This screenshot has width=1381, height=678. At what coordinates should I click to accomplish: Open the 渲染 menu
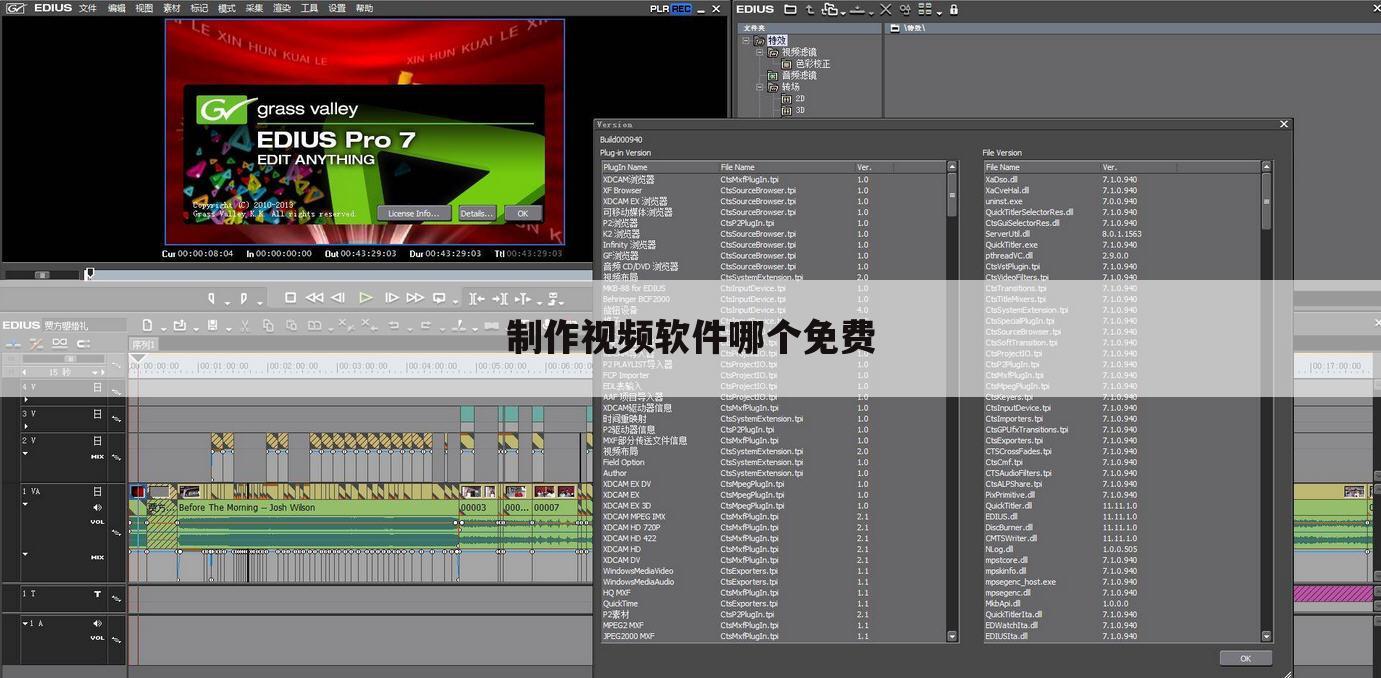pyautogui.click(x=282, y=8)
